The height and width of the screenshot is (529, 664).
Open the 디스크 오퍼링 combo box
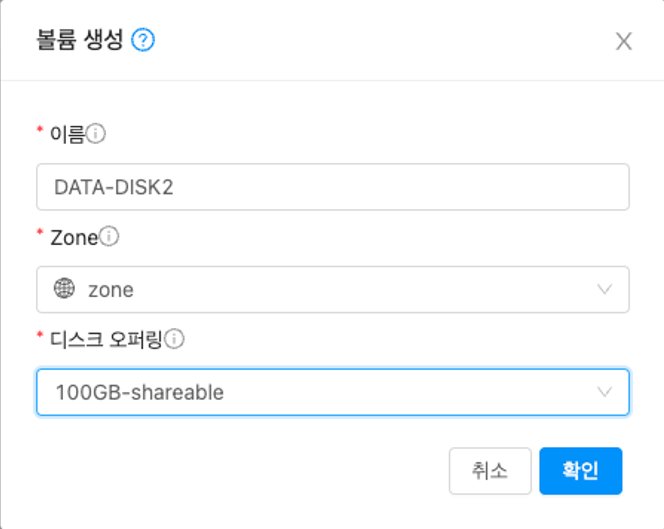pyautogui.click(x=332, y=392)
